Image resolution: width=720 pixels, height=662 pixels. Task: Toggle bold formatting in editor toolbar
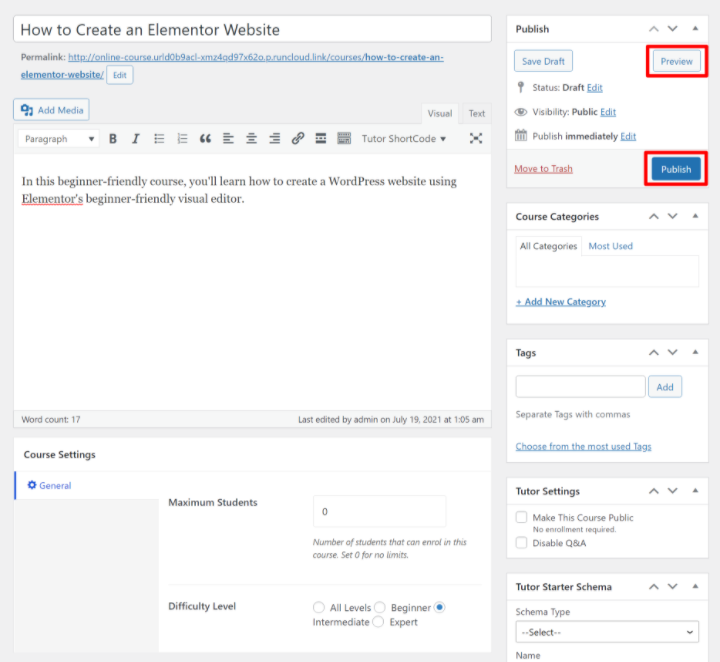coord(113,139)
